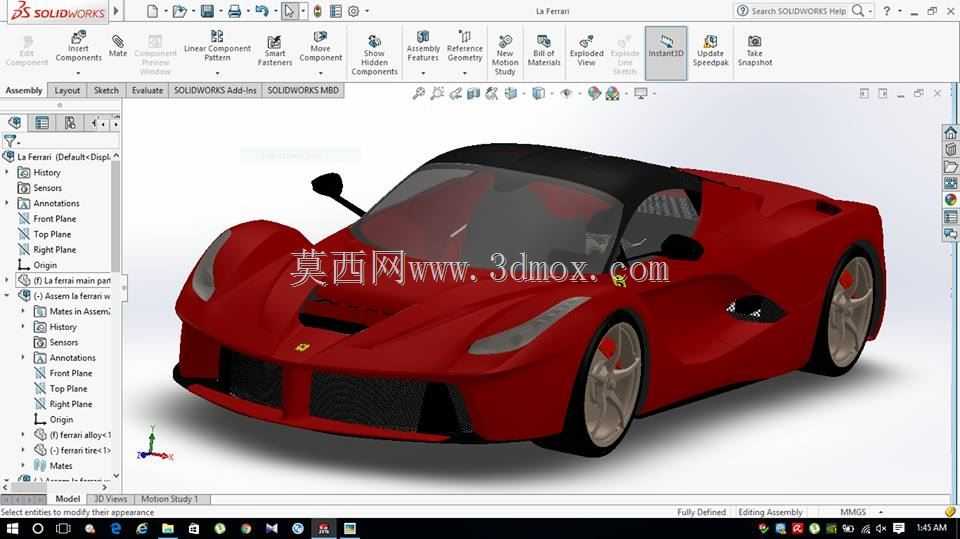
Task: Open Linear Component Pattern dropdown arrow
Action: coord(217,73)
